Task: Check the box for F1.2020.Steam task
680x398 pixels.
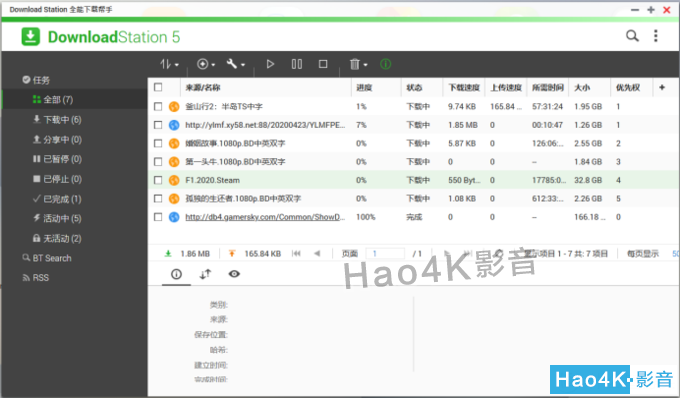Action: click(x=158, y=180)
